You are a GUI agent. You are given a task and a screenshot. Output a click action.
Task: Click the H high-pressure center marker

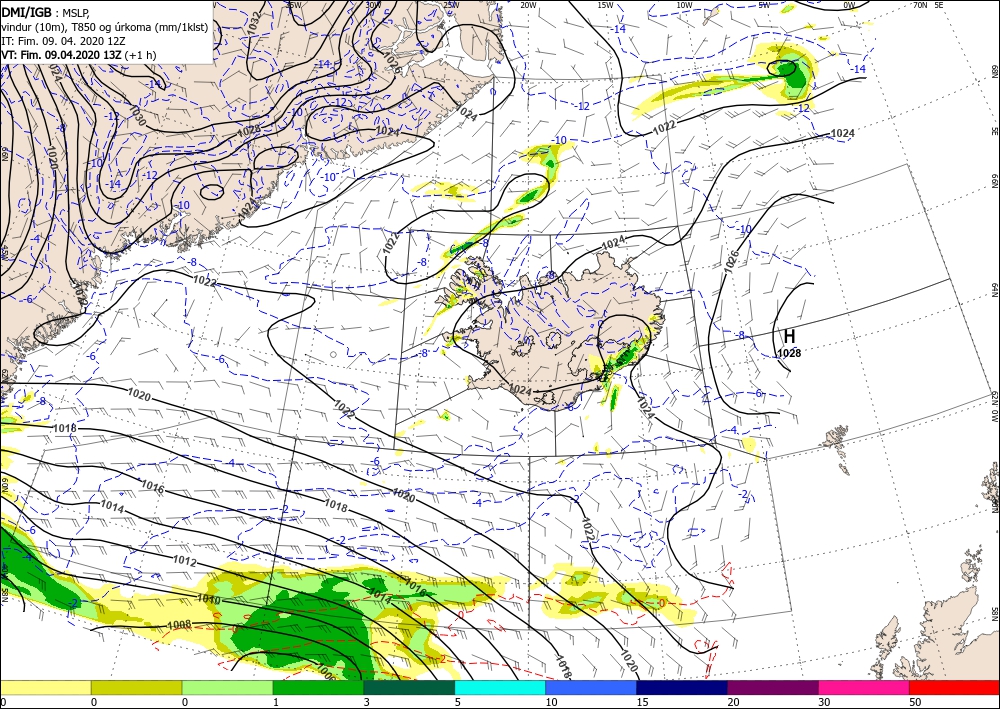(x=790, y=336)
